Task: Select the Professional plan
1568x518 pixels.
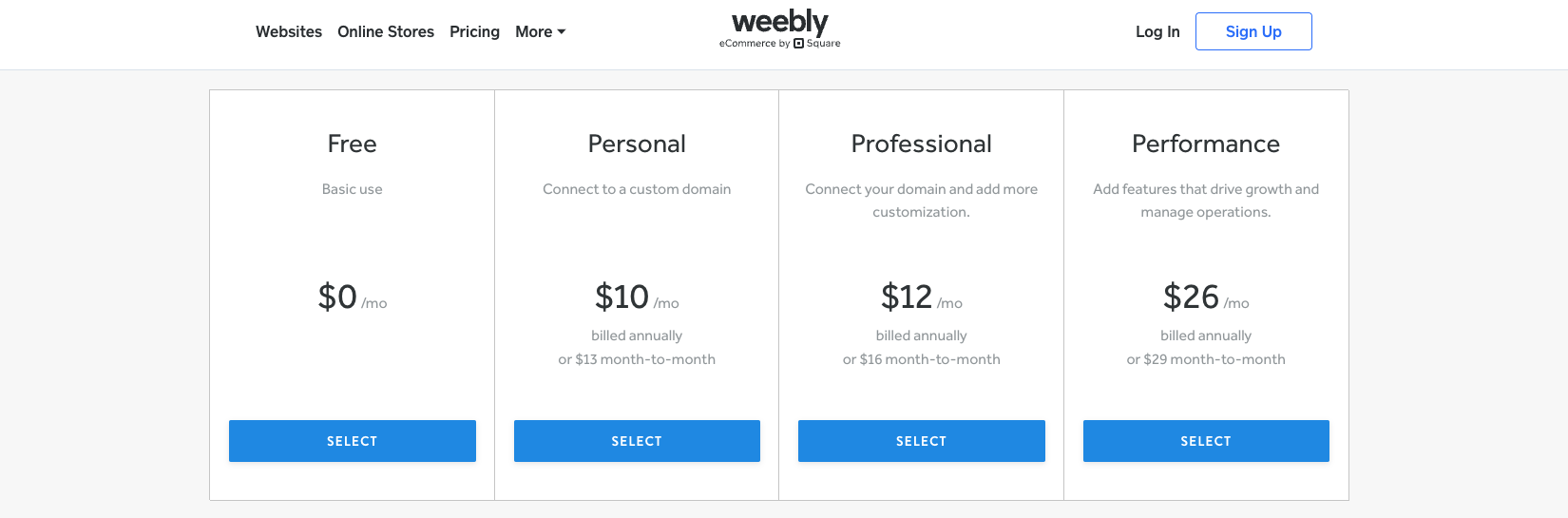Action: (x=921, y=441)
